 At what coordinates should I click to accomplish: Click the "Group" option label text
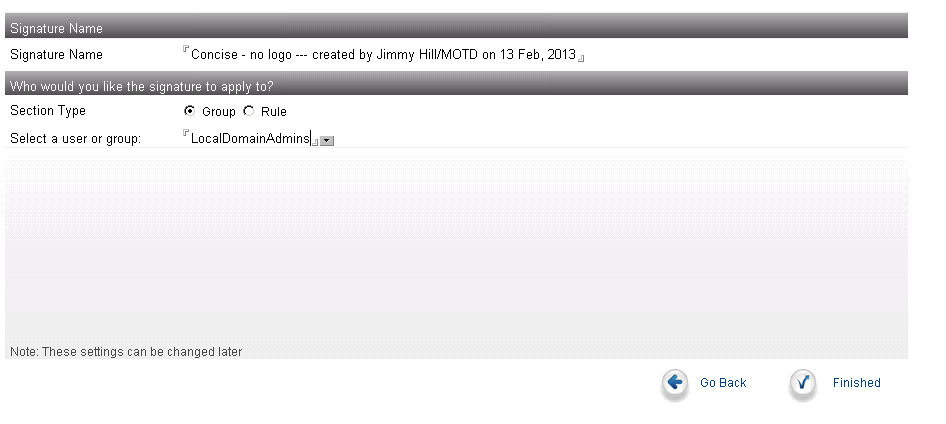(218, 112)
